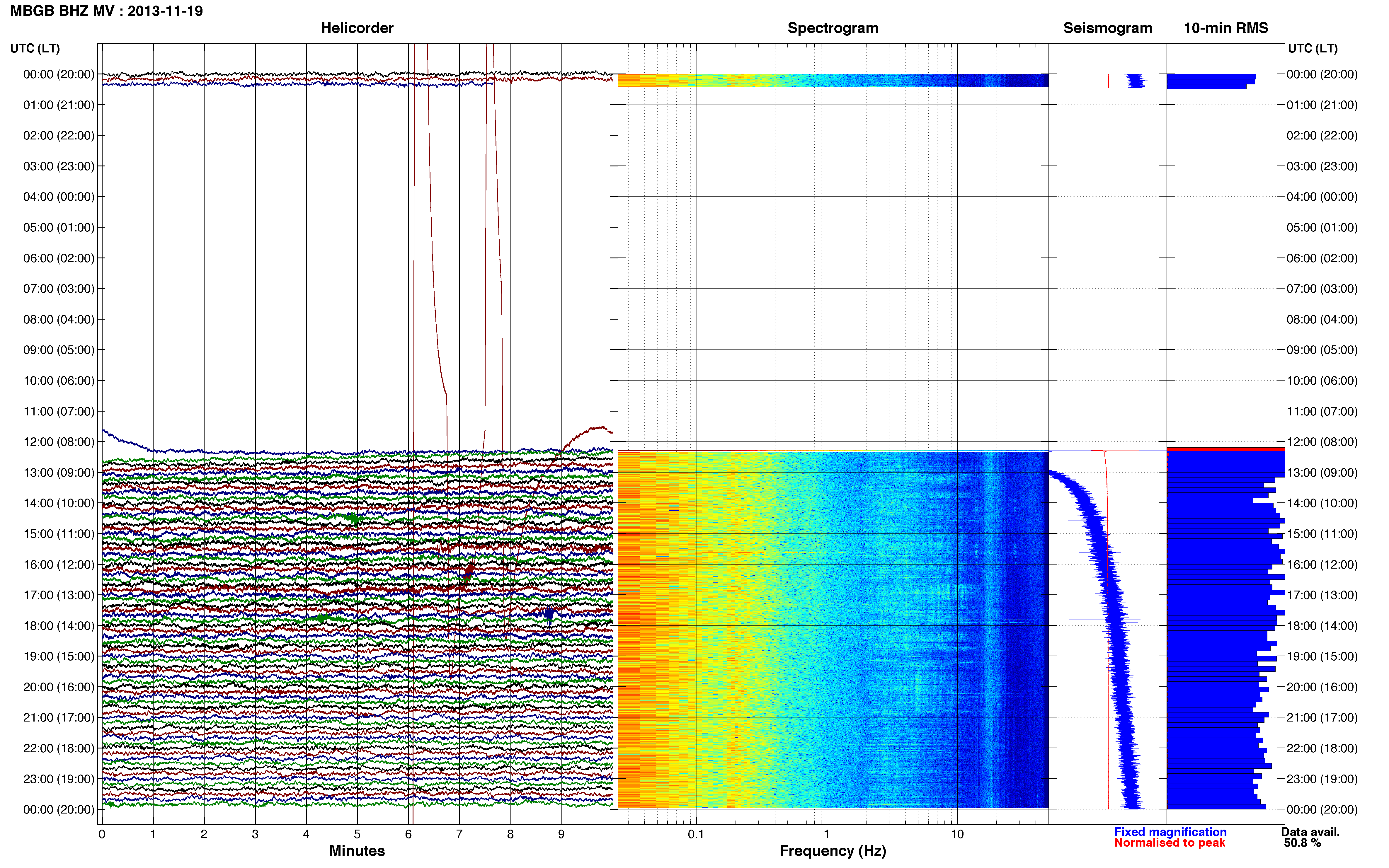Click the 'Minutes' x-axis label
1389x868 pixels.
pyautogui.click(x=357, y=851)
